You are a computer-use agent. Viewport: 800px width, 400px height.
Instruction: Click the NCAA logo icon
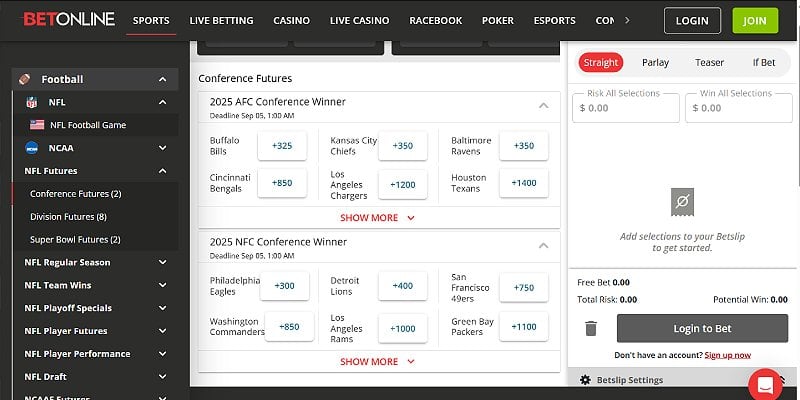tap(32, 148)
